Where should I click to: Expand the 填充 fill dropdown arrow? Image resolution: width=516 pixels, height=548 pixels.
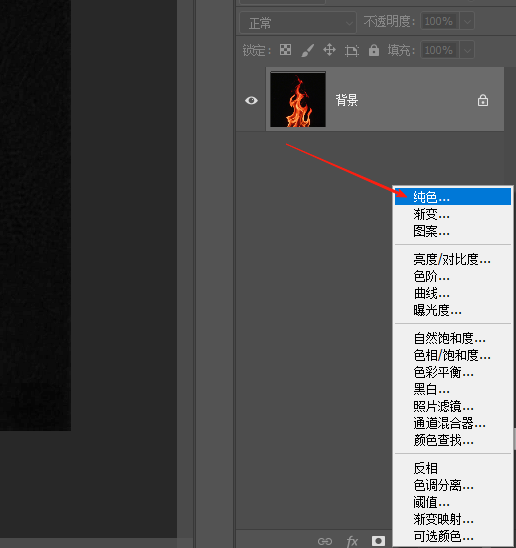click(467, 50)
